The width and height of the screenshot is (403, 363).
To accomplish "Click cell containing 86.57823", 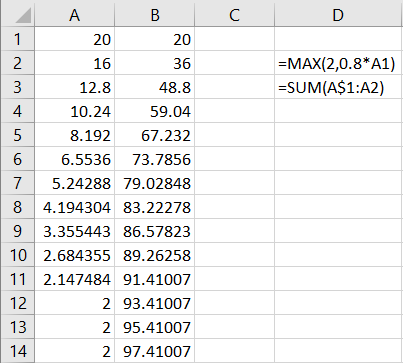I will (x=154, y=231).
